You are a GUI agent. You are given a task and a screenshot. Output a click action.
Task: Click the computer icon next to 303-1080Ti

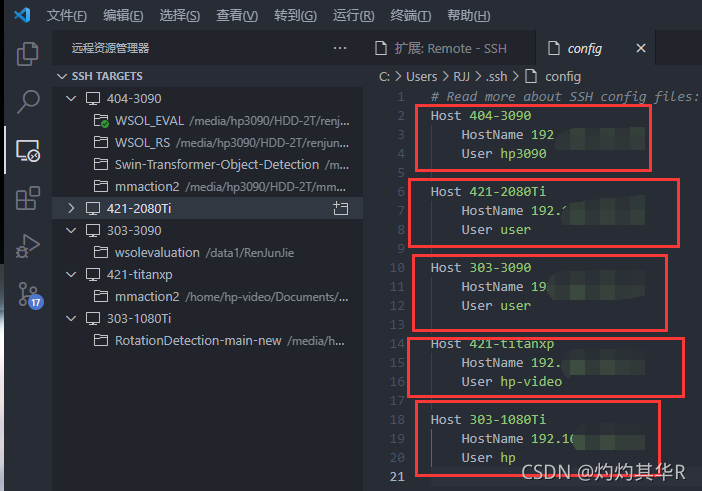[x=93, y=319]
